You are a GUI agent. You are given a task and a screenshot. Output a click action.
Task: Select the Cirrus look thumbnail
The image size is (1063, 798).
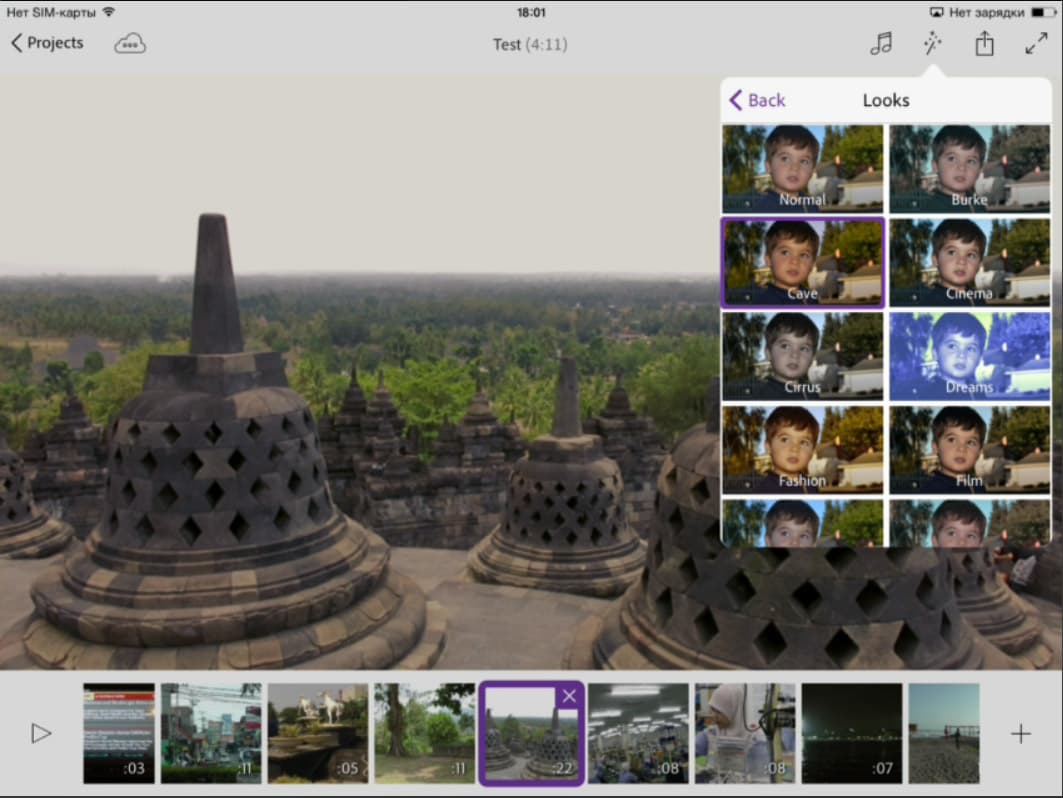point(803,356)
